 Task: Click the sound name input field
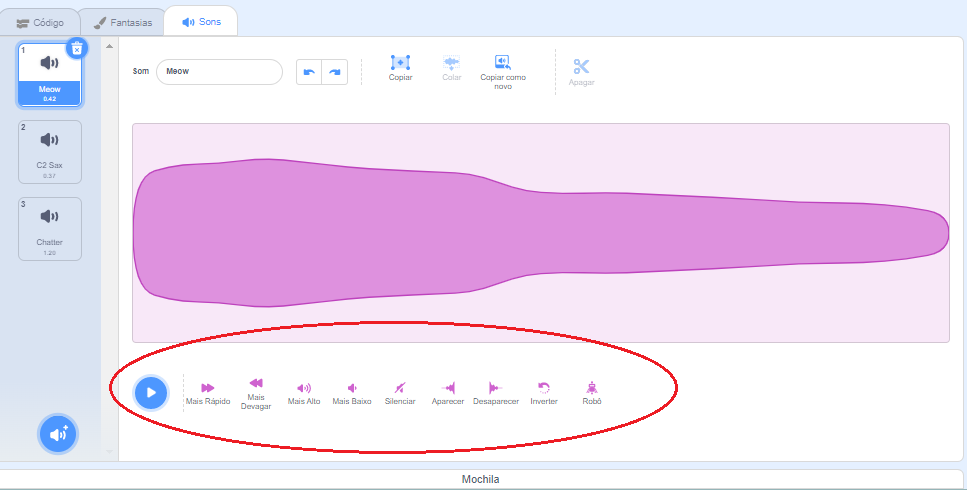pyautogui.click(x=219, y=72)
